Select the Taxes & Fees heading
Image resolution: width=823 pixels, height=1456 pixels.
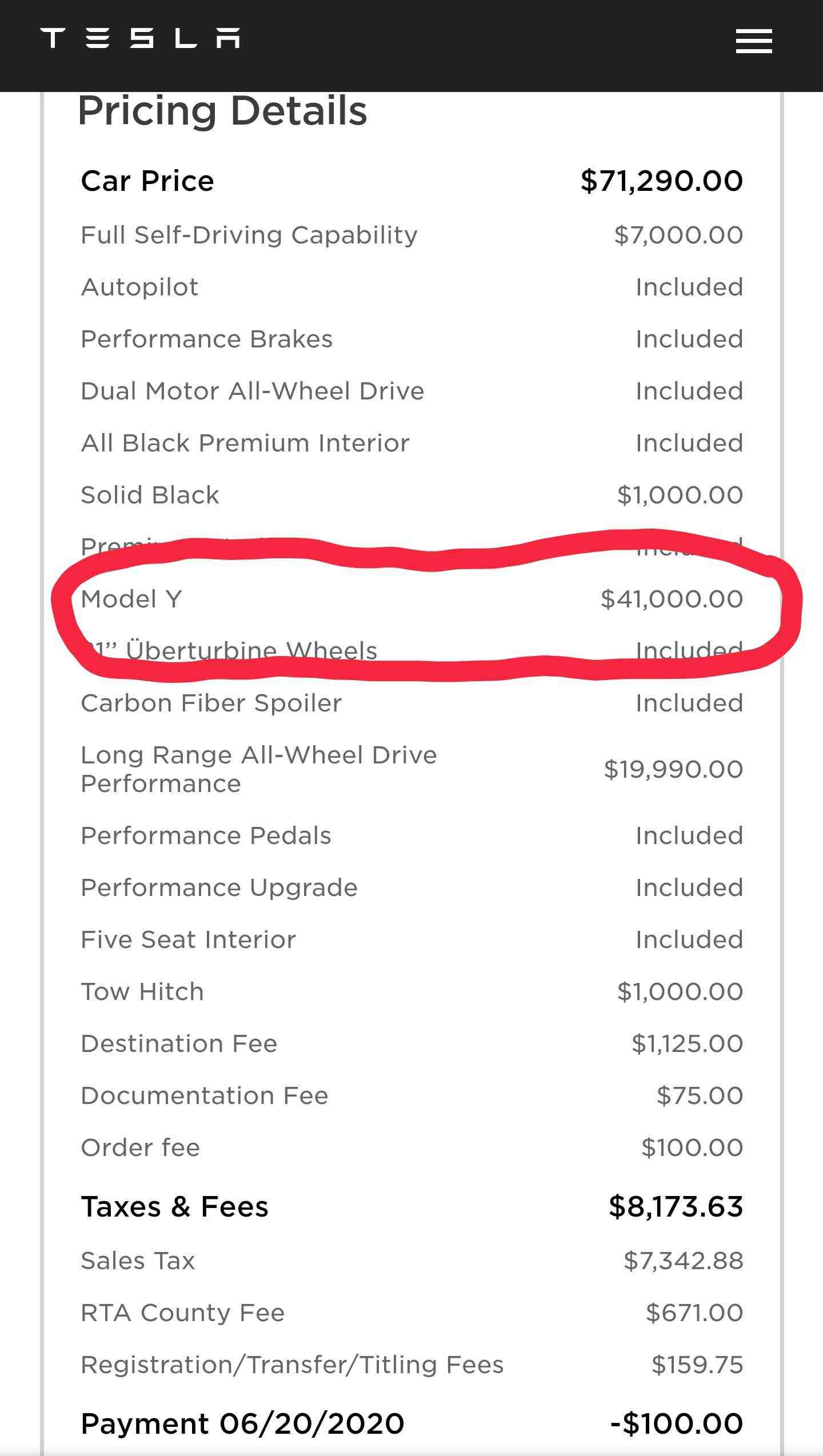pos(175,1207)
